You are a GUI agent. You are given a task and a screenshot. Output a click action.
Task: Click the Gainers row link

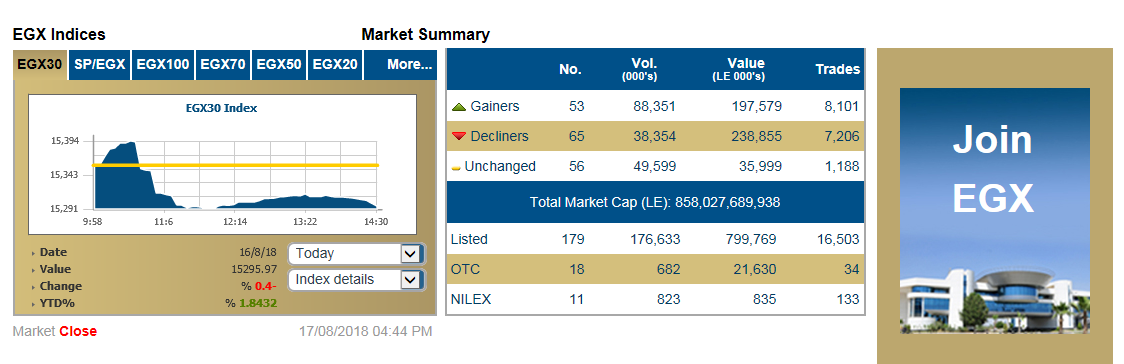[495, 107]
